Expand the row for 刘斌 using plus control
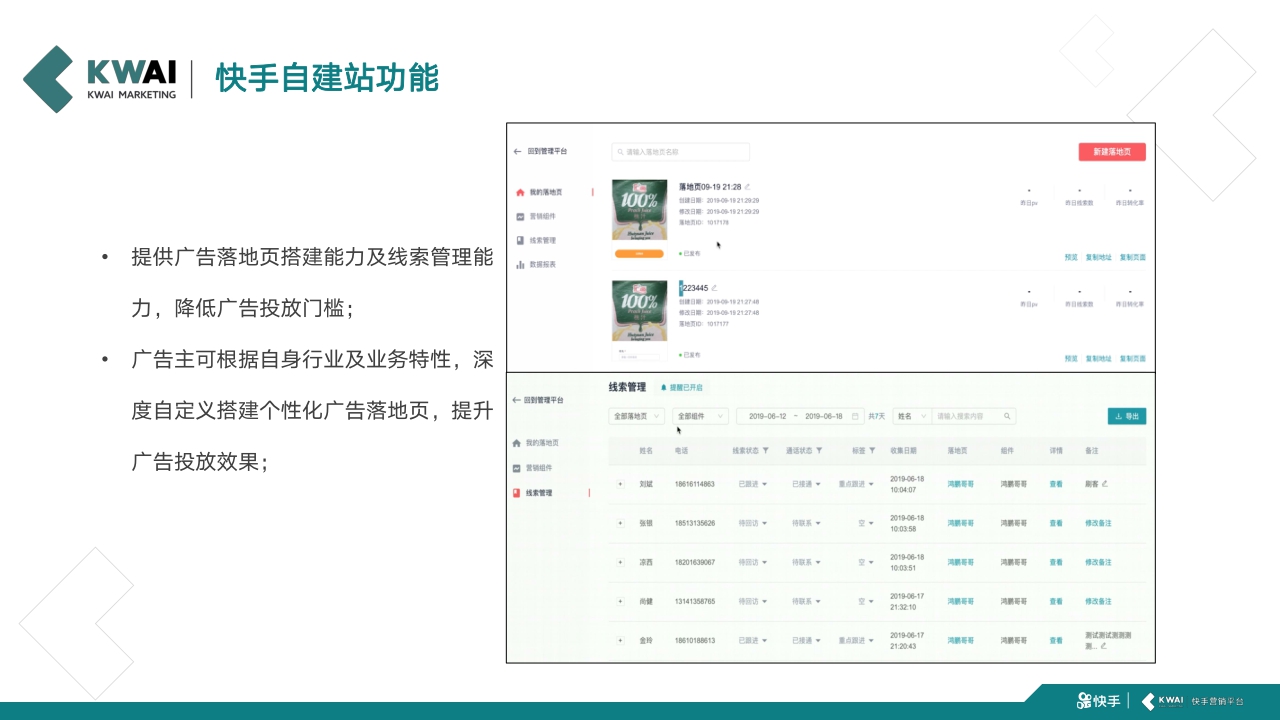The width and height of the screenshot is (1280, 720). point(621,483)
